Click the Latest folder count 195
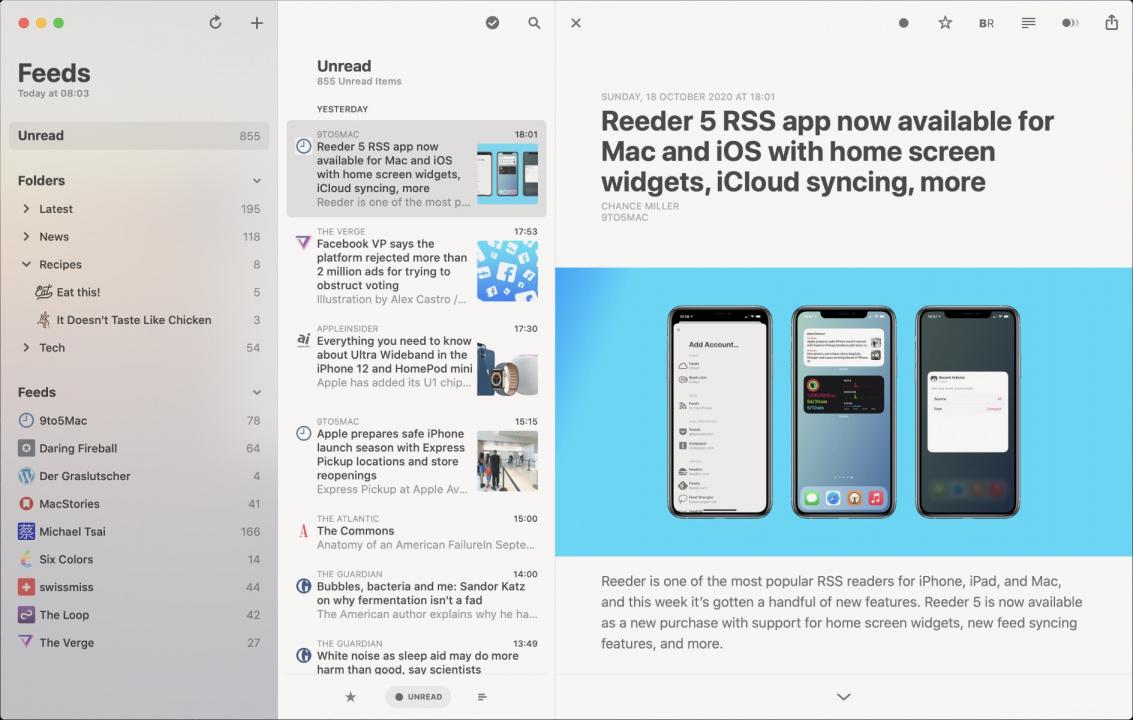This screenshot has height=720, width=1133. [251, 209]
